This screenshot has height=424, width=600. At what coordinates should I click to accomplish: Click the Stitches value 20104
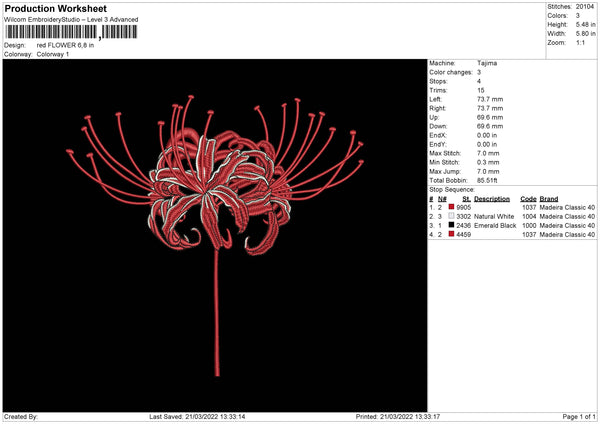coord(585,7)
